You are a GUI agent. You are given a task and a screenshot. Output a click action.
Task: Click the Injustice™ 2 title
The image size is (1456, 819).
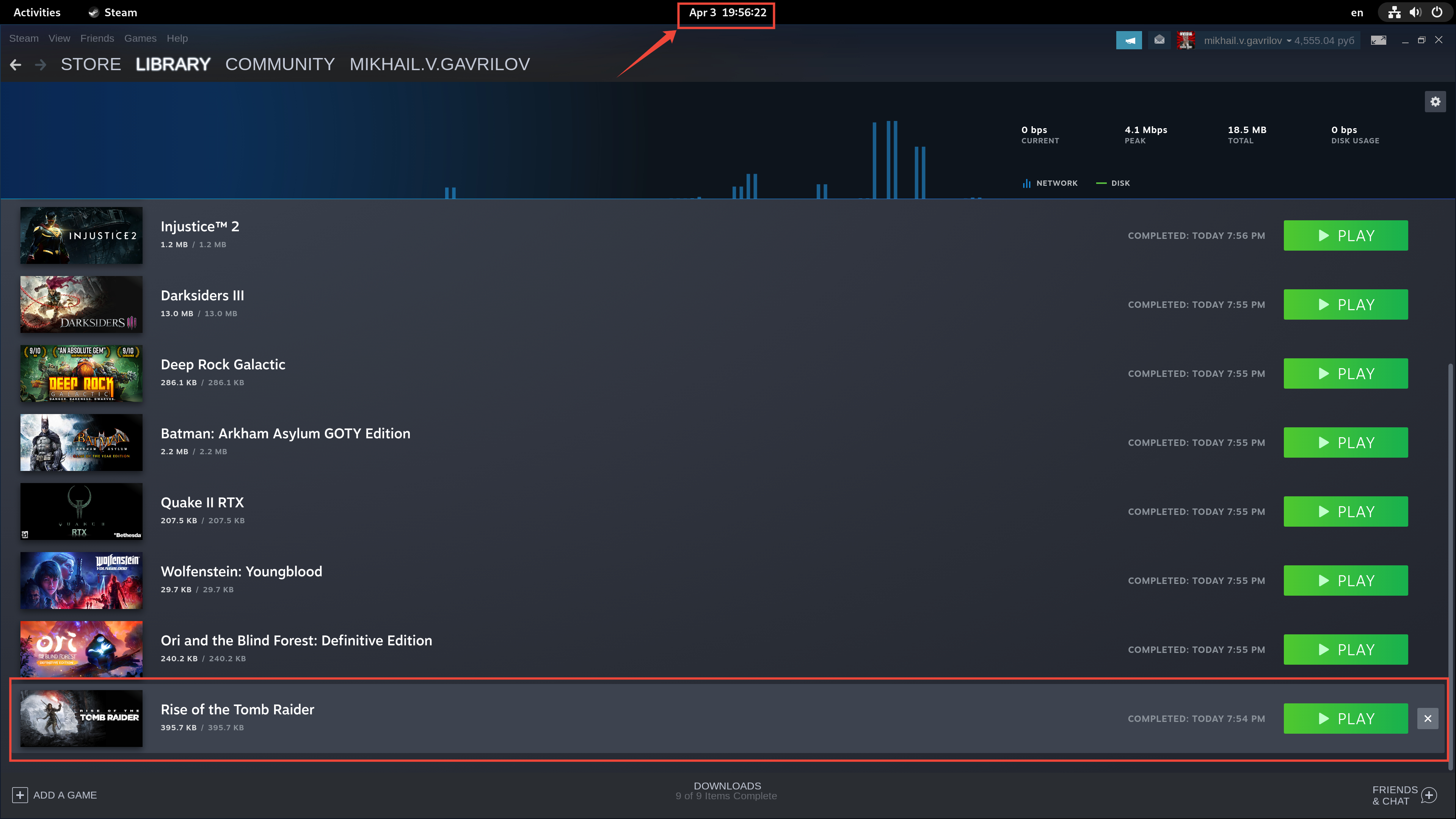(x=200, y=226)
